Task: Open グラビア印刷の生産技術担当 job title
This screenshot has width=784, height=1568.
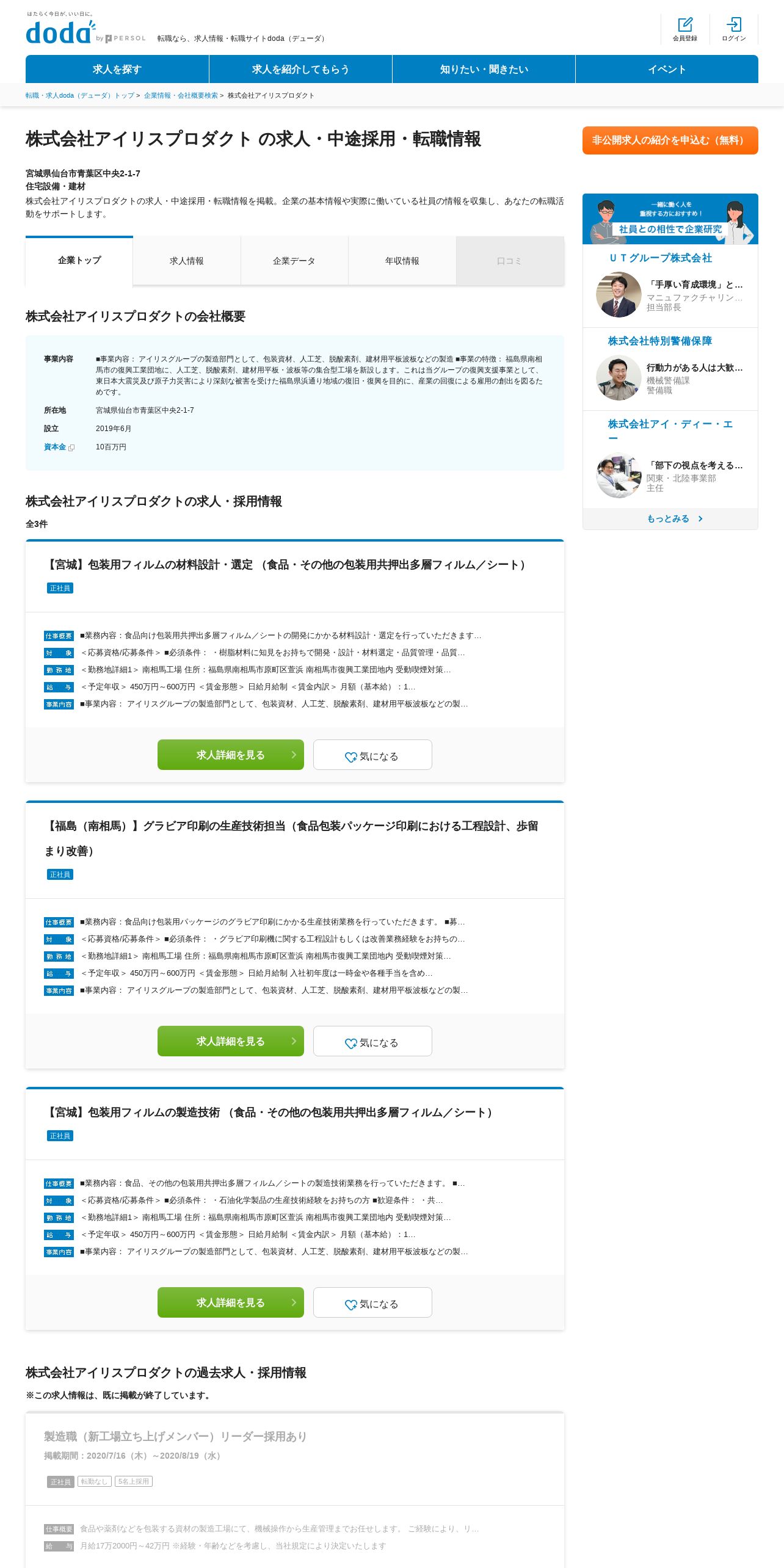Action: click(x=291, y=838)
